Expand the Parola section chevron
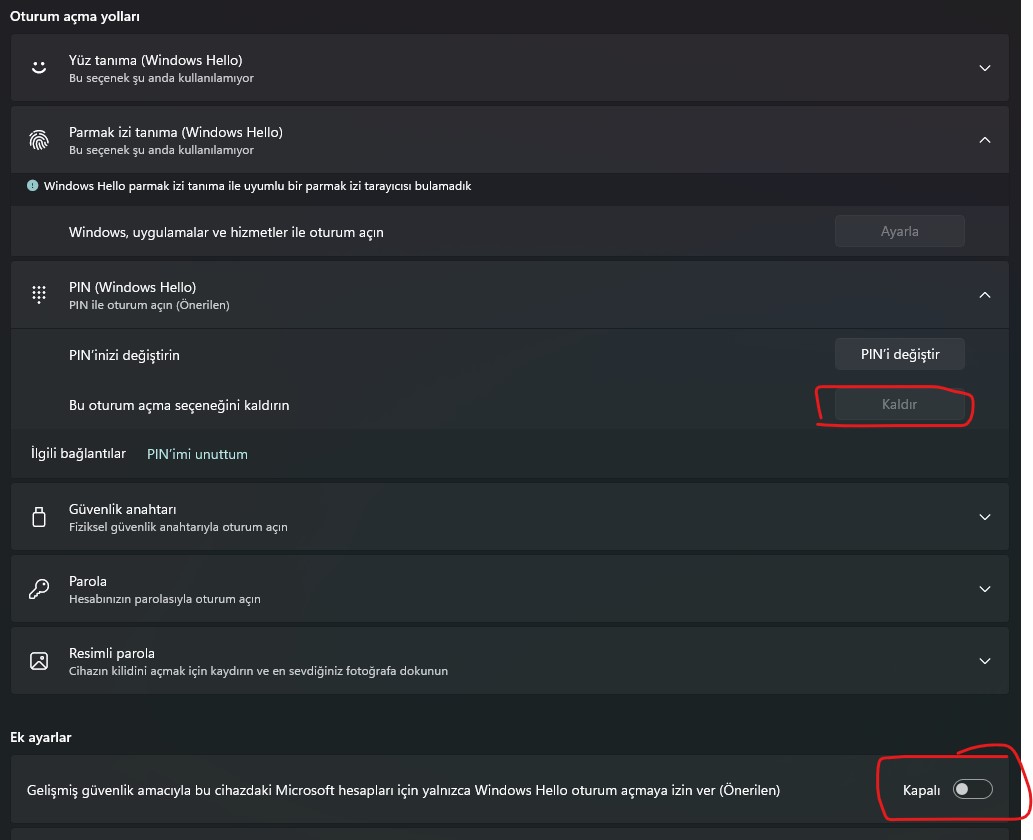 click(985, 589)
